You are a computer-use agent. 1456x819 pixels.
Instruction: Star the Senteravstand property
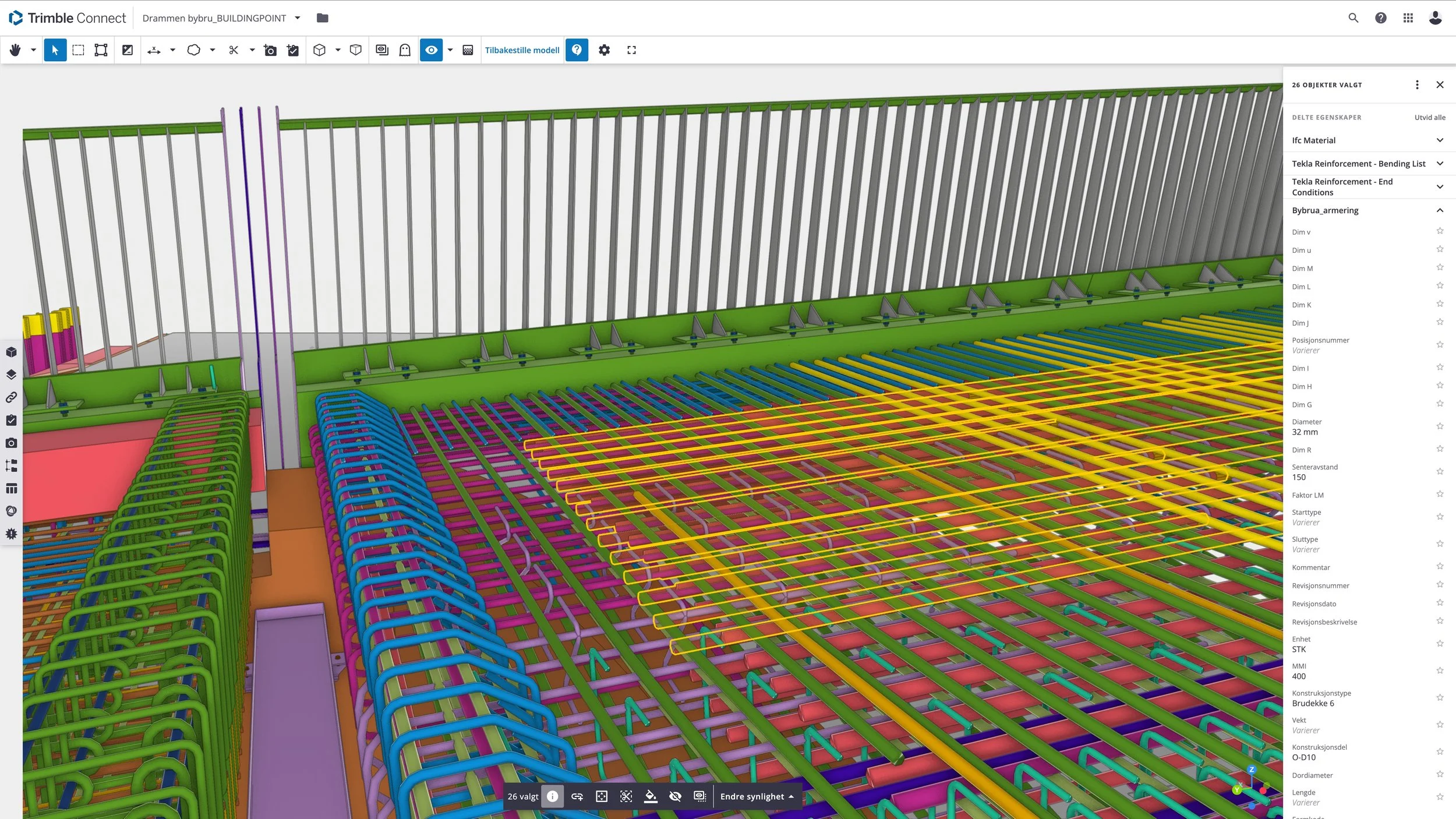pyautogui.click(x=1440, y=471)
